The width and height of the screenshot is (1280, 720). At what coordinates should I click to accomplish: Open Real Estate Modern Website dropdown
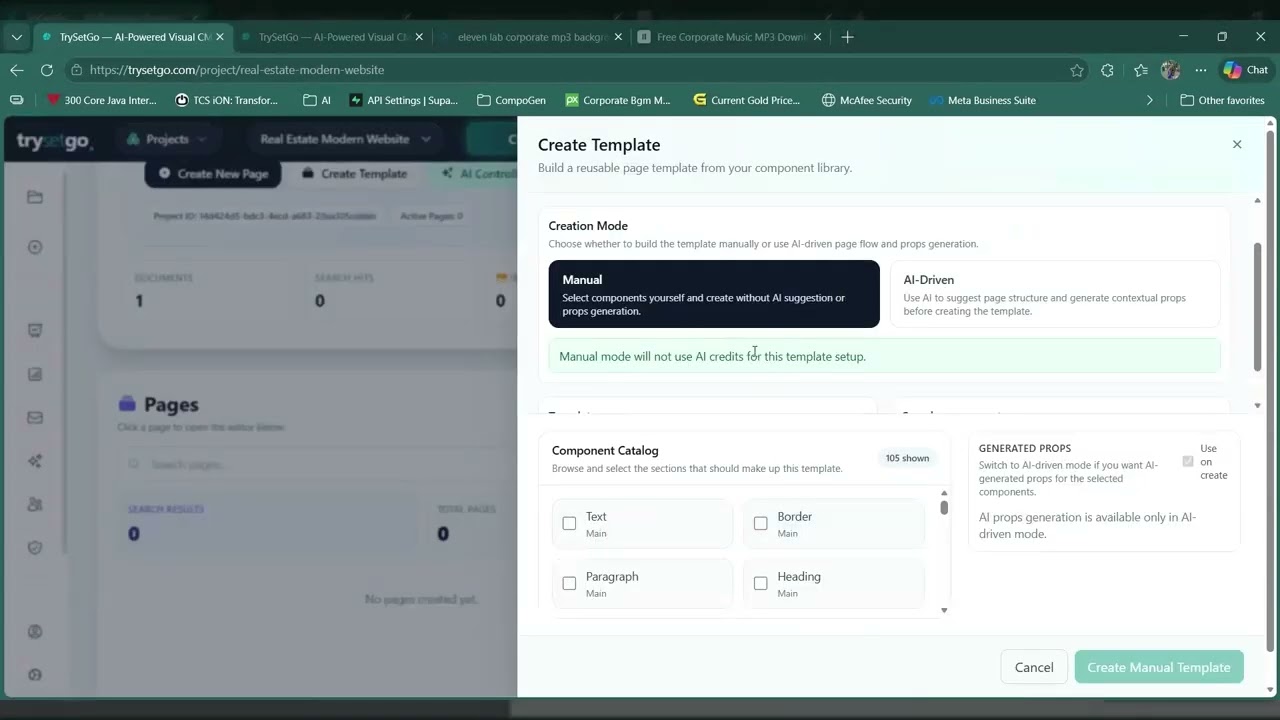[345, 139]
